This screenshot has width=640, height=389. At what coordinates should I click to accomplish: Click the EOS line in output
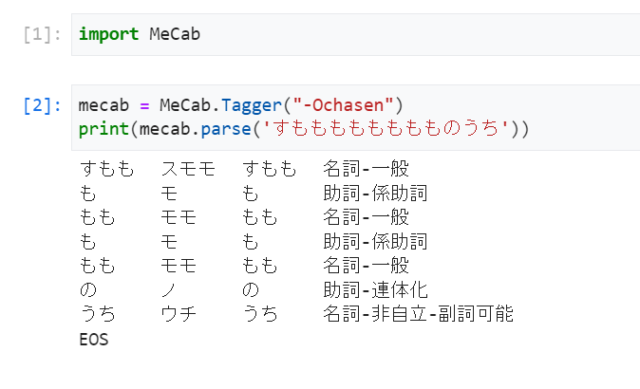[94, 340]
